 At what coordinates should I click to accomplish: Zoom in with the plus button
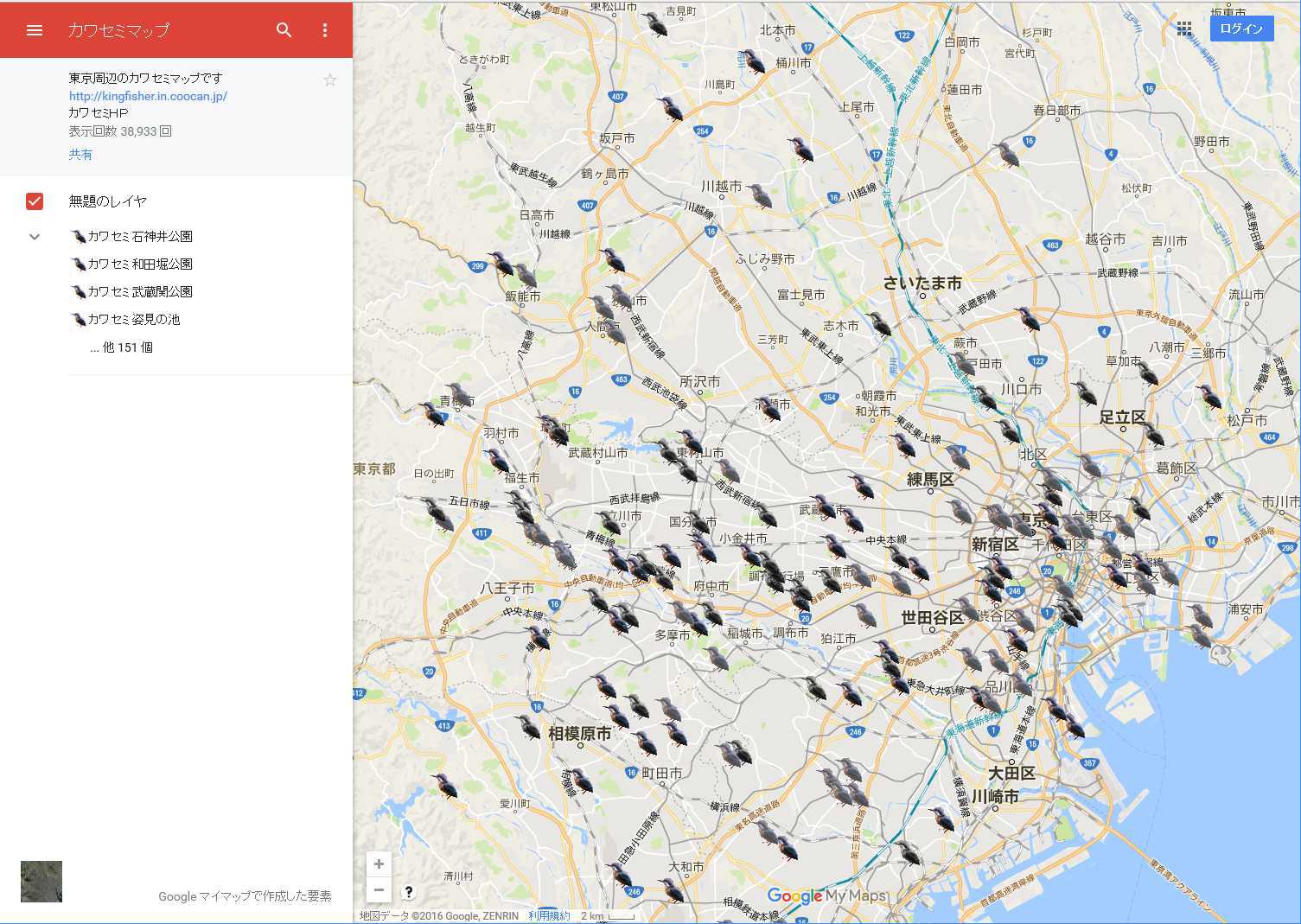(x=379, y=863)
